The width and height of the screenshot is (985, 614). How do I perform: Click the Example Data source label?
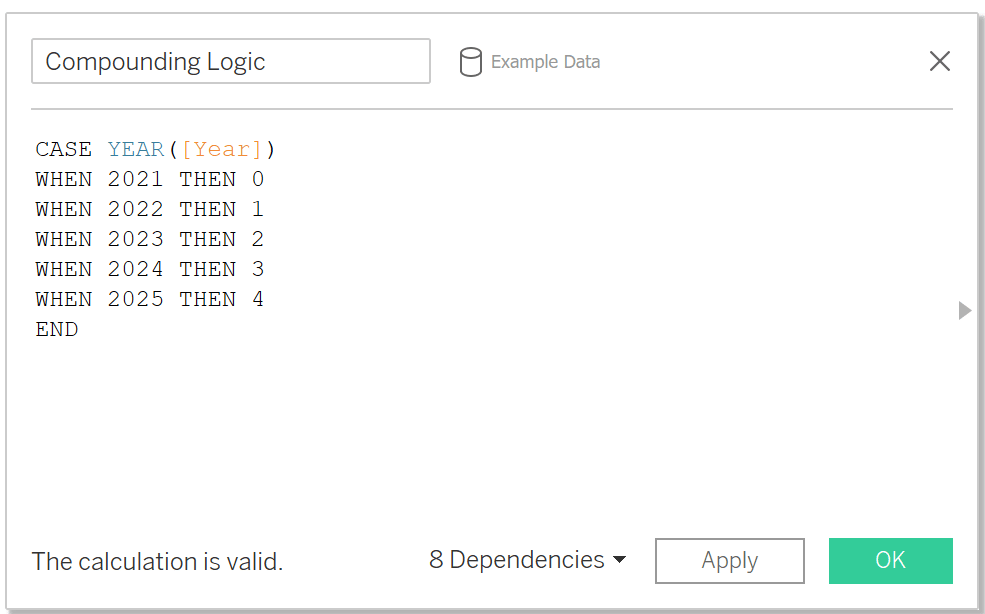(545, 62)
